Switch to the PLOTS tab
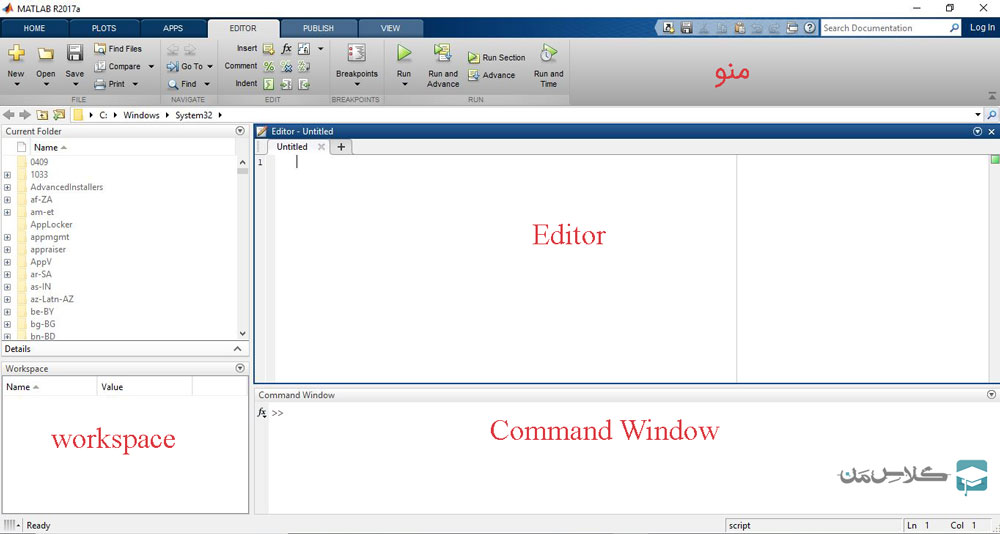1000x534 pixels. (x=104, y=28)
